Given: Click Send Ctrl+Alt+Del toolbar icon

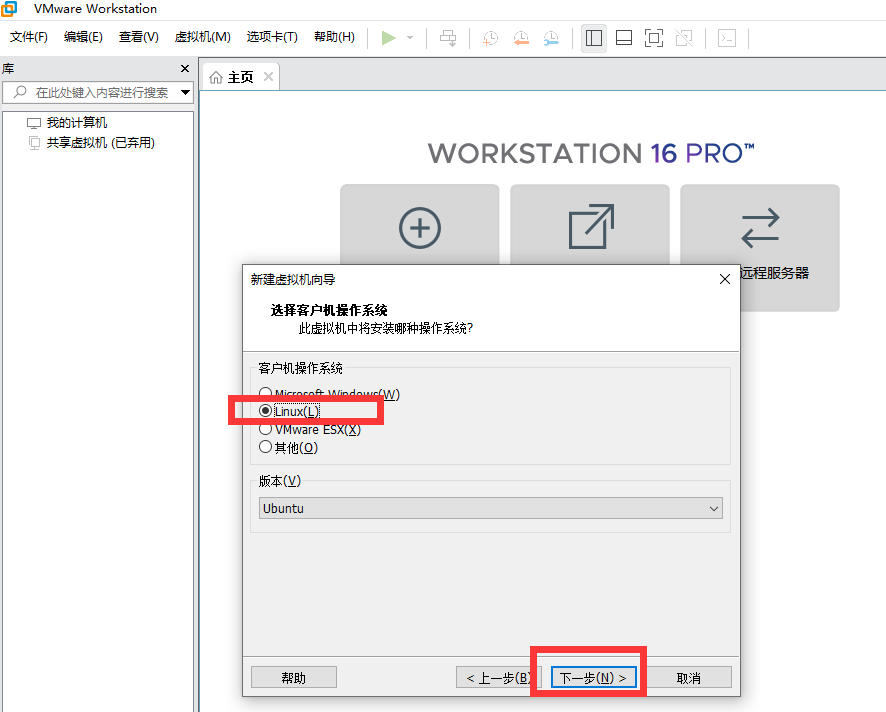Looking at the screenshot, I should coord(448,38).
